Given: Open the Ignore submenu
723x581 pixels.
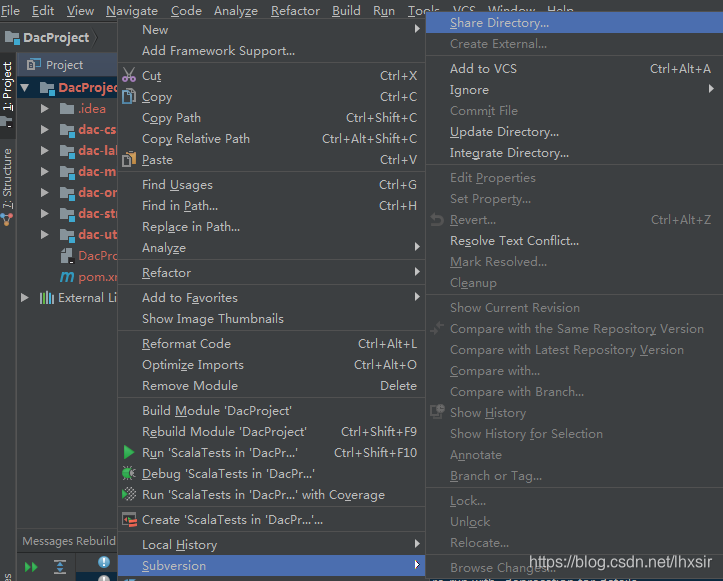Looking at the screenshot, I should 574,90.
